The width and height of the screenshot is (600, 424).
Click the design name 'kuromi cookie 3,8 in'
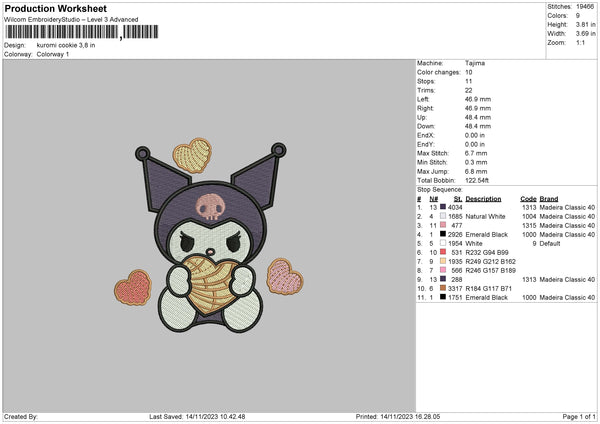click(x=66, y=45)
